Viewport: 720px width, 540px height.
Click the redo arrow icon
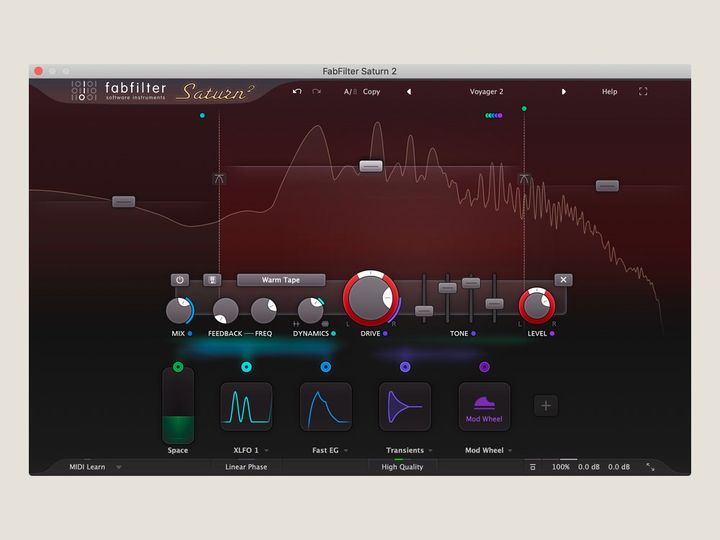pos(316,91)
